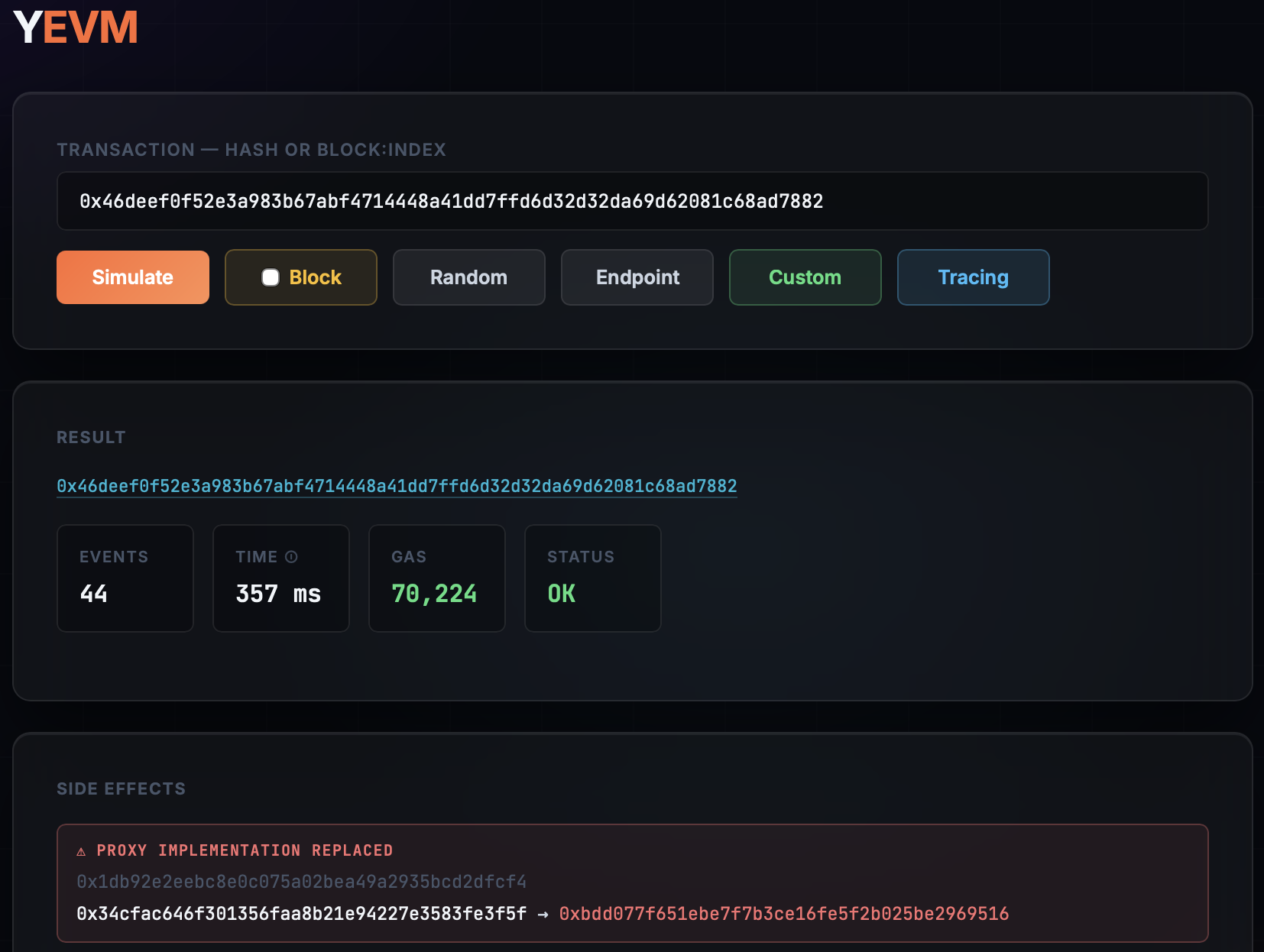This screenshot has height=952, width=1264.
Task: Click the PROXY IMPLEMENTATION REPLACED heading
Action: (x=245, y=850)
